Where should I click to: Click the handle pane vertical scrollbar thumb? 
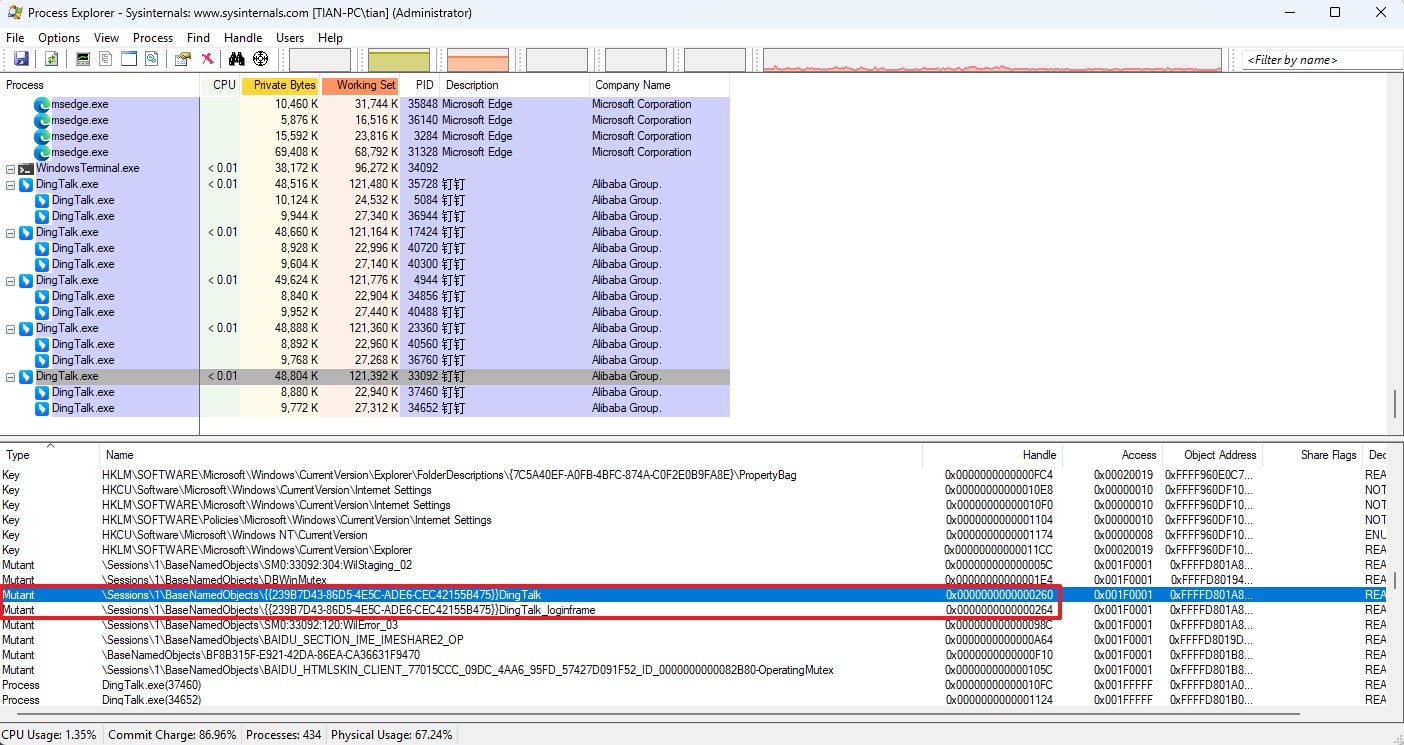[1396, 580]
